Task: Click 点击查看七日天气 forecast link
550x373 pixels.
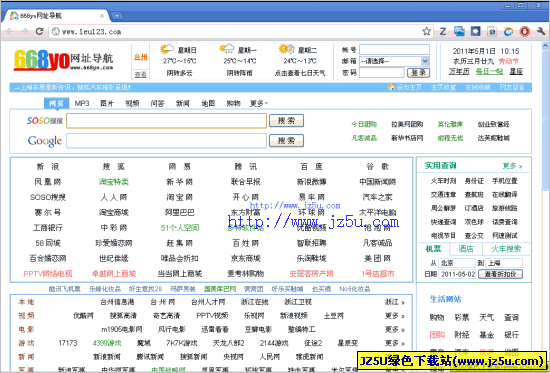Action: click(300, 73)
